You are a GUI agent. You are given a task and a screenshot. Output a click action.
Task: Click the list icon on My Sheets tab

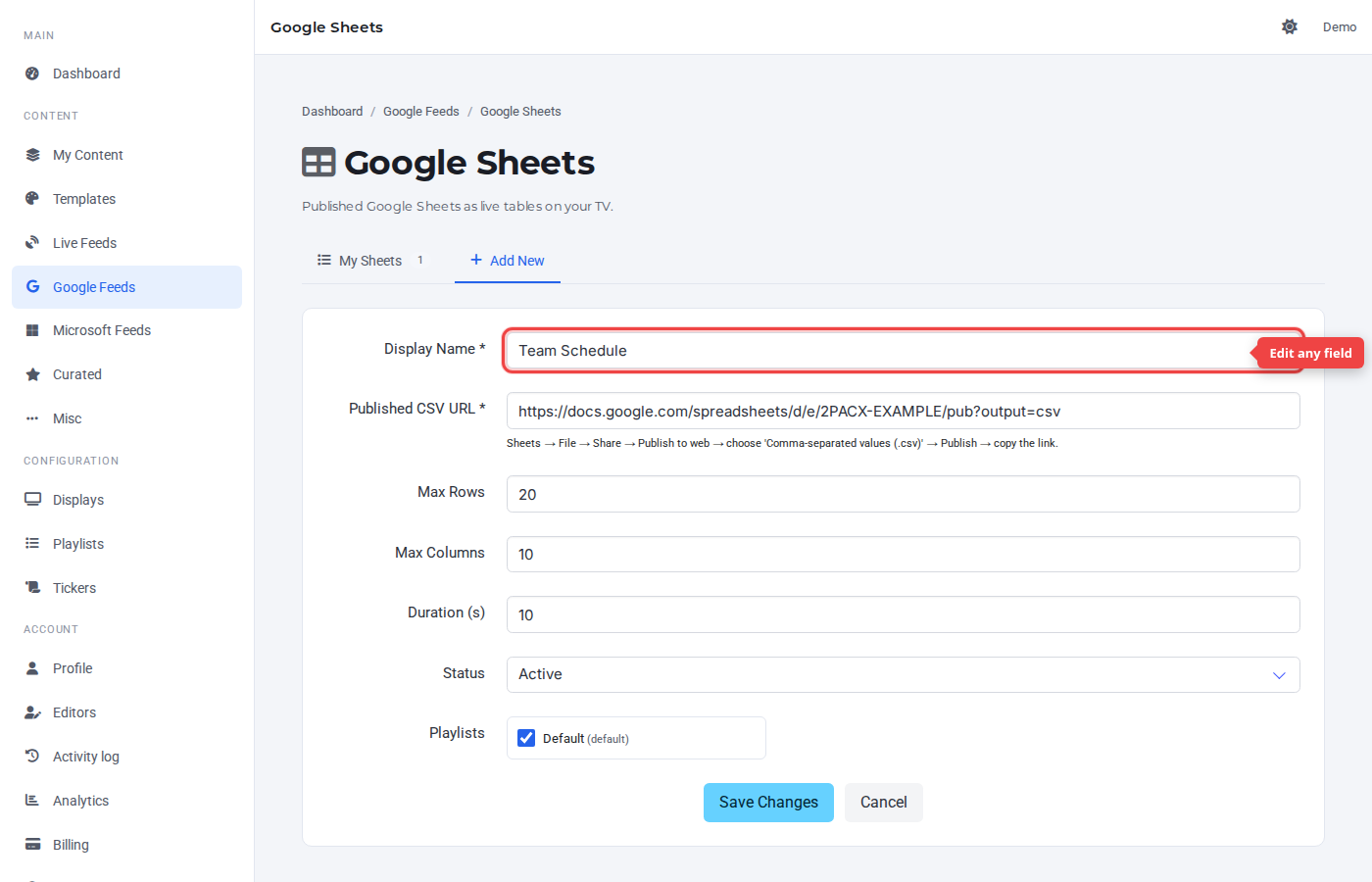pyautogui.click(x=324, y=260)
